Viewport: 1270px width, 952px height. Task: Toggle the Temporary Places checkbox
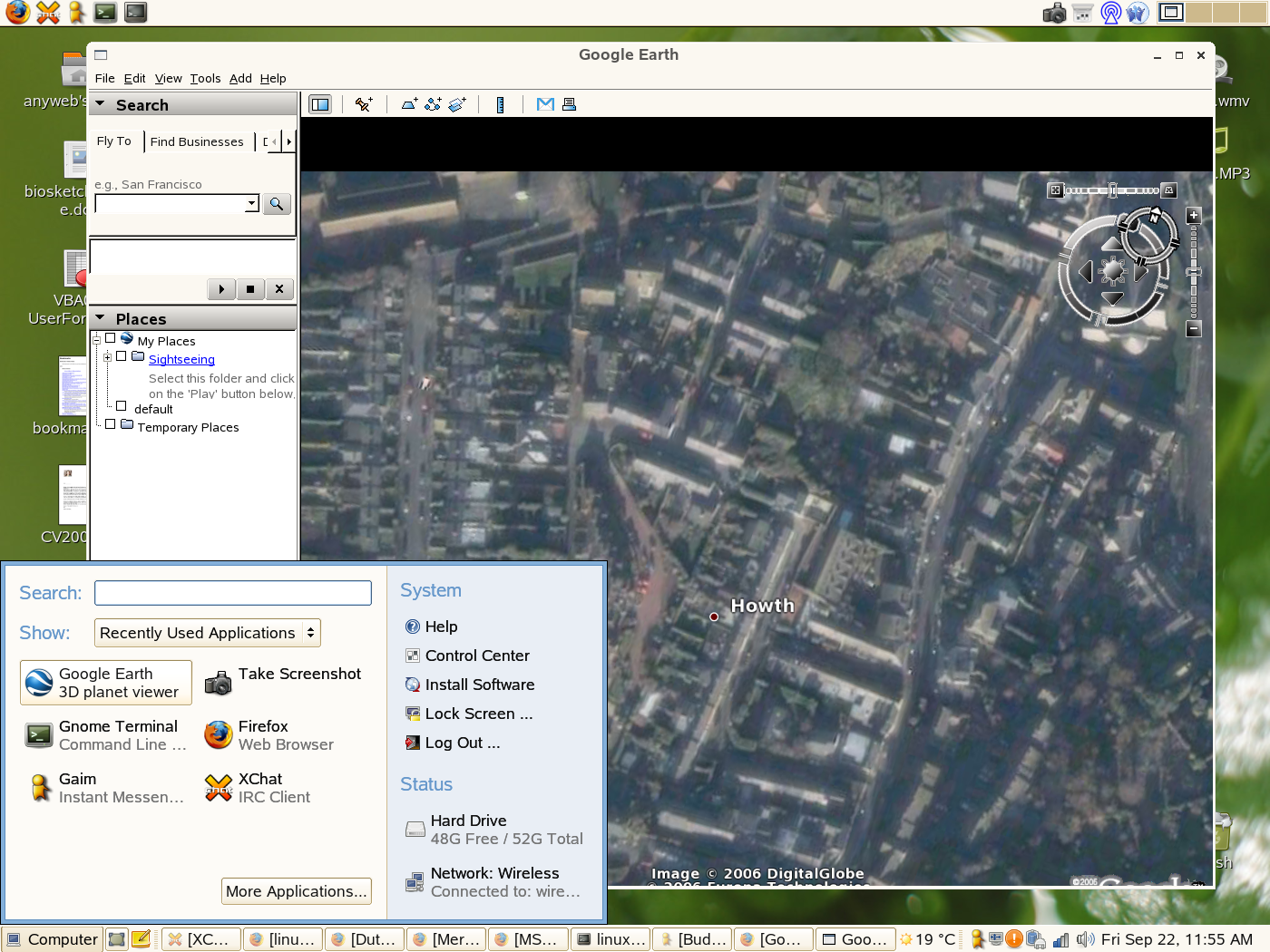coord(111,423)
